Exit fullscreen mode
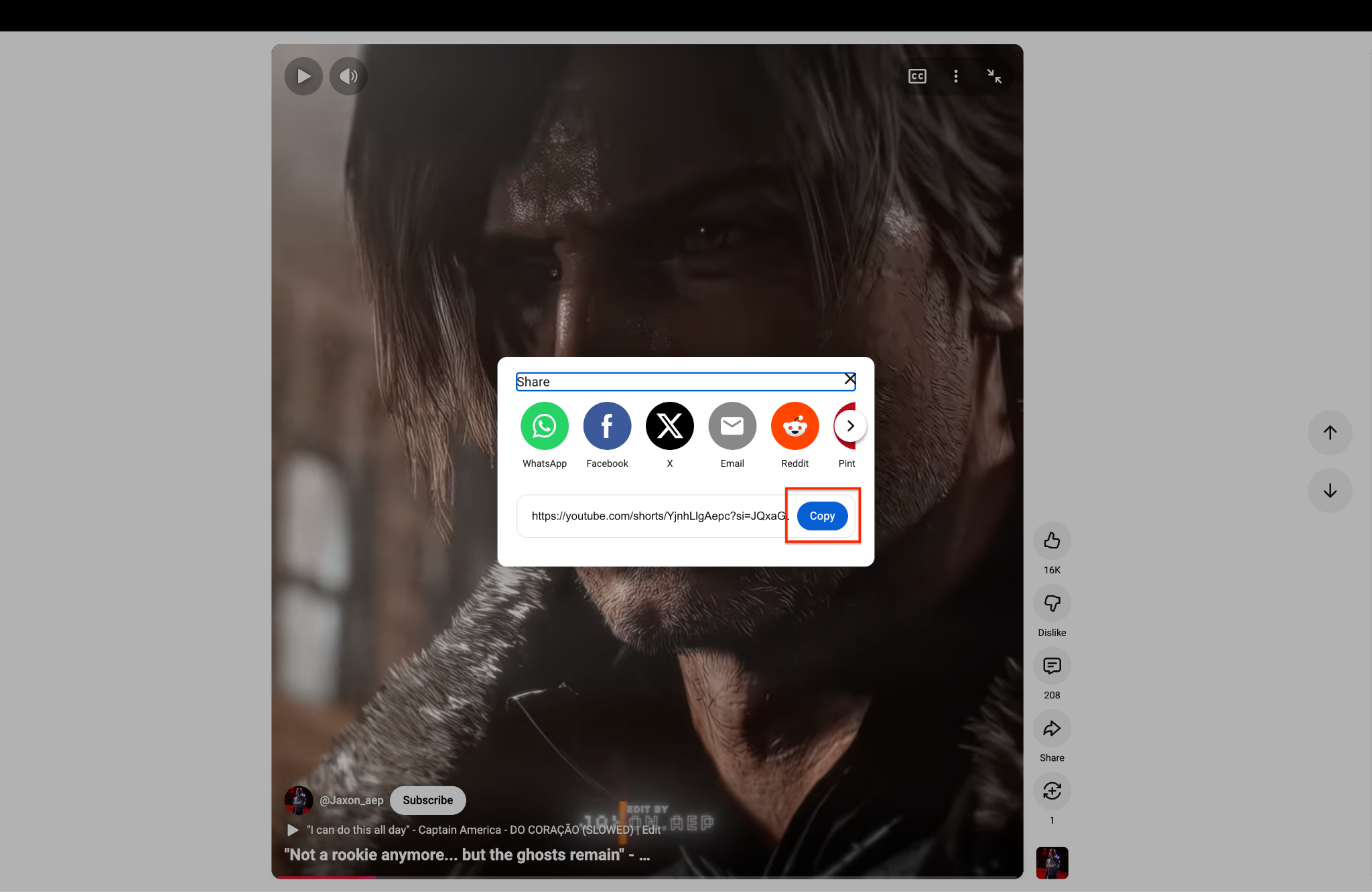 994,76
